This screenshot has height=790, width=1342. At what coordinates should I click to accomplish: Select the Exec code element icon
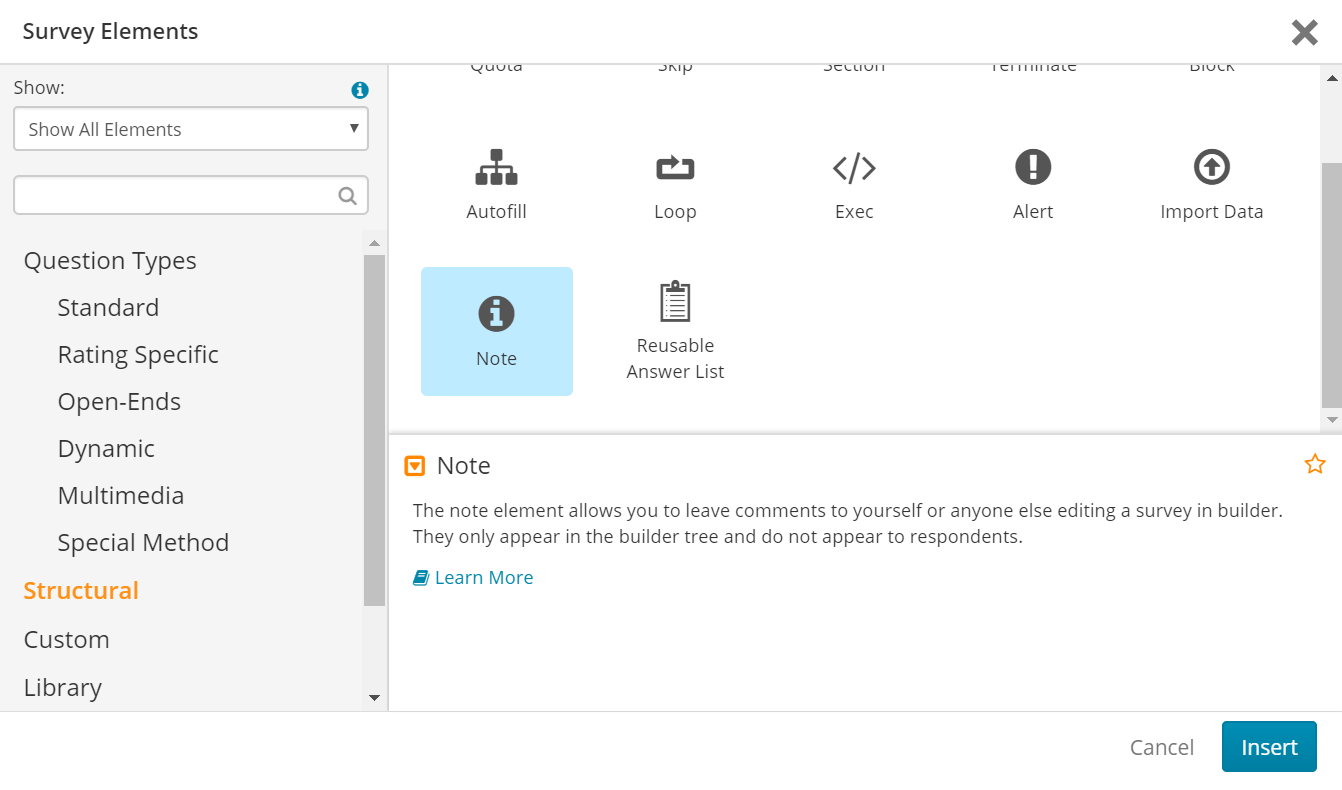854,168
